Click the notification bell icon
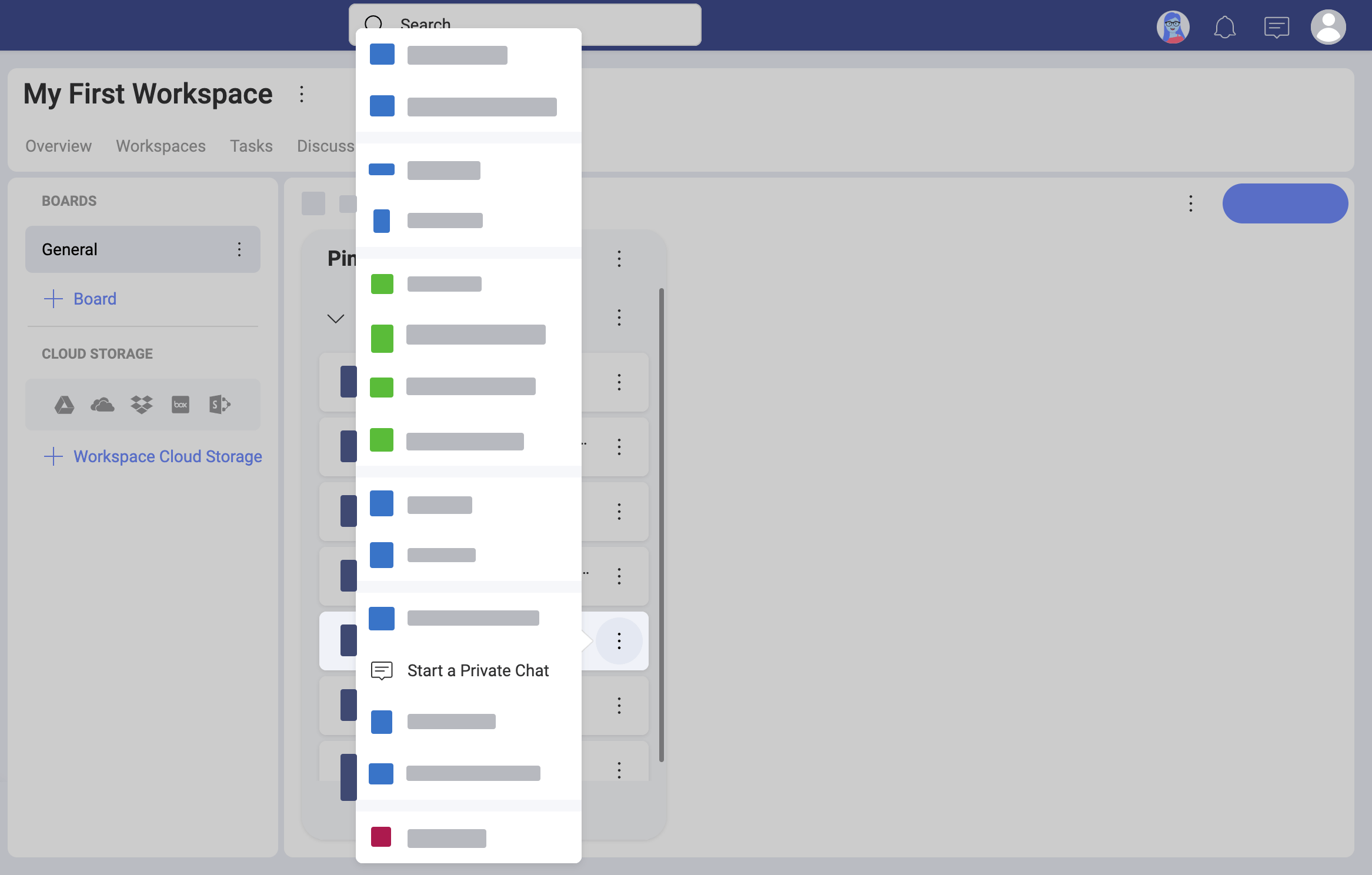The image size is (1372, 875). pos(1224,27)
